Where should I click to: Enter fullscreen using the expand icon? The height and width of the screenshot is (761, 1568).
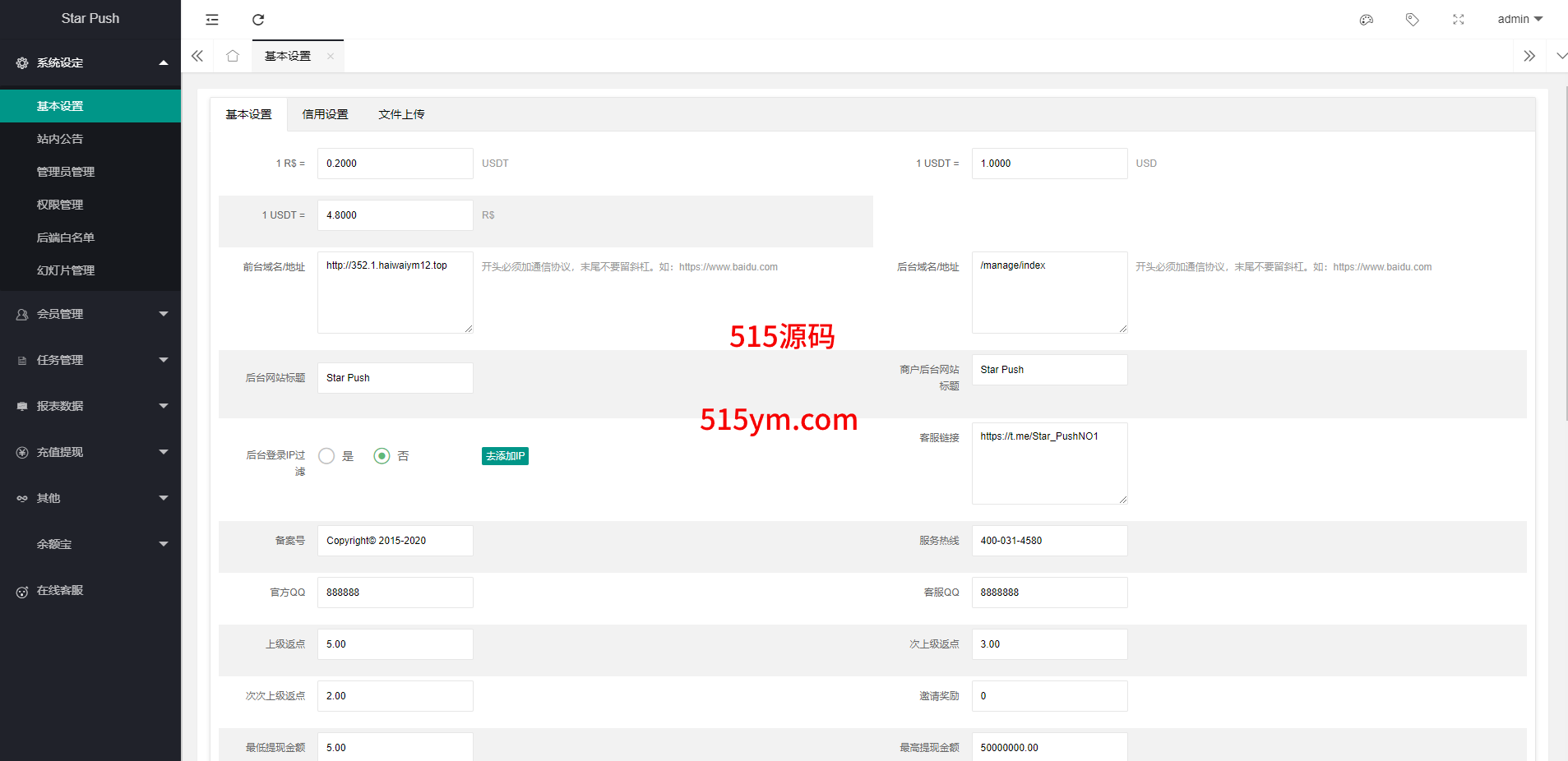1458,20
